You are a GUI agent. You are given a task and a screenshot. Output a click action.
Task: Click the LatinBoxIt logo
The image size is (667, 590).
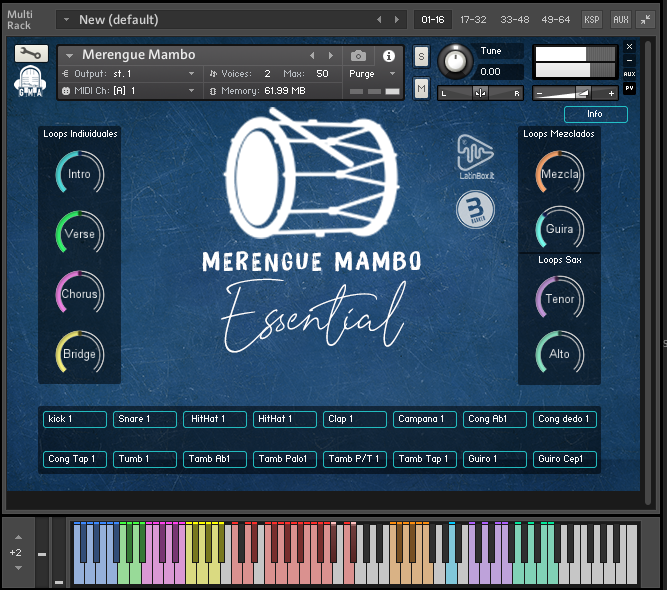[476, 157]
